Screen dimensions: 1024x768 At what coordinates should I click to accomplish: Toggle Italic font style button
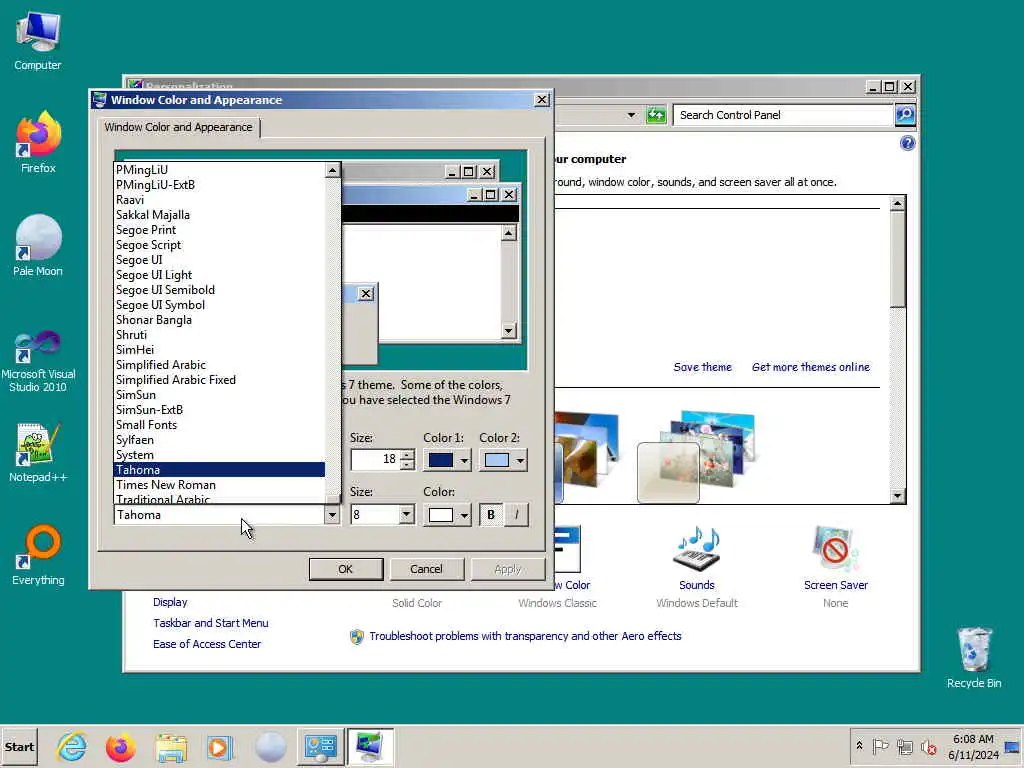517,515
